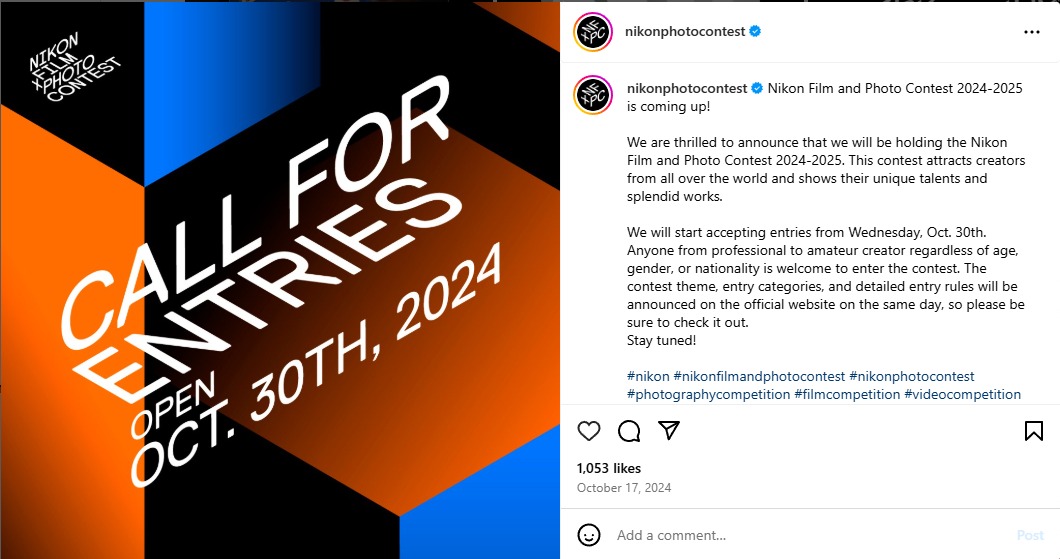The height and width of the screenshot is (559, 1060).
Task: Open the emoji picker in the comment box
Action: 590,535
